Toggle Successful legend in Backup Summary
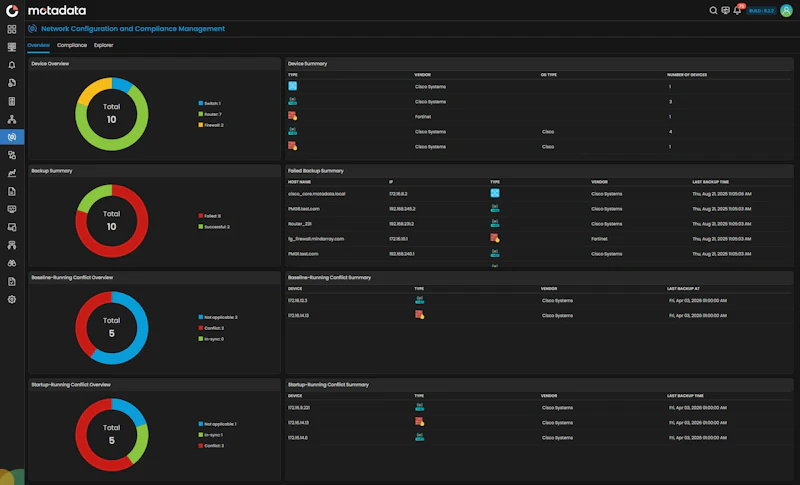The height and width of the screenshot is (485, 800). [214, 226]
